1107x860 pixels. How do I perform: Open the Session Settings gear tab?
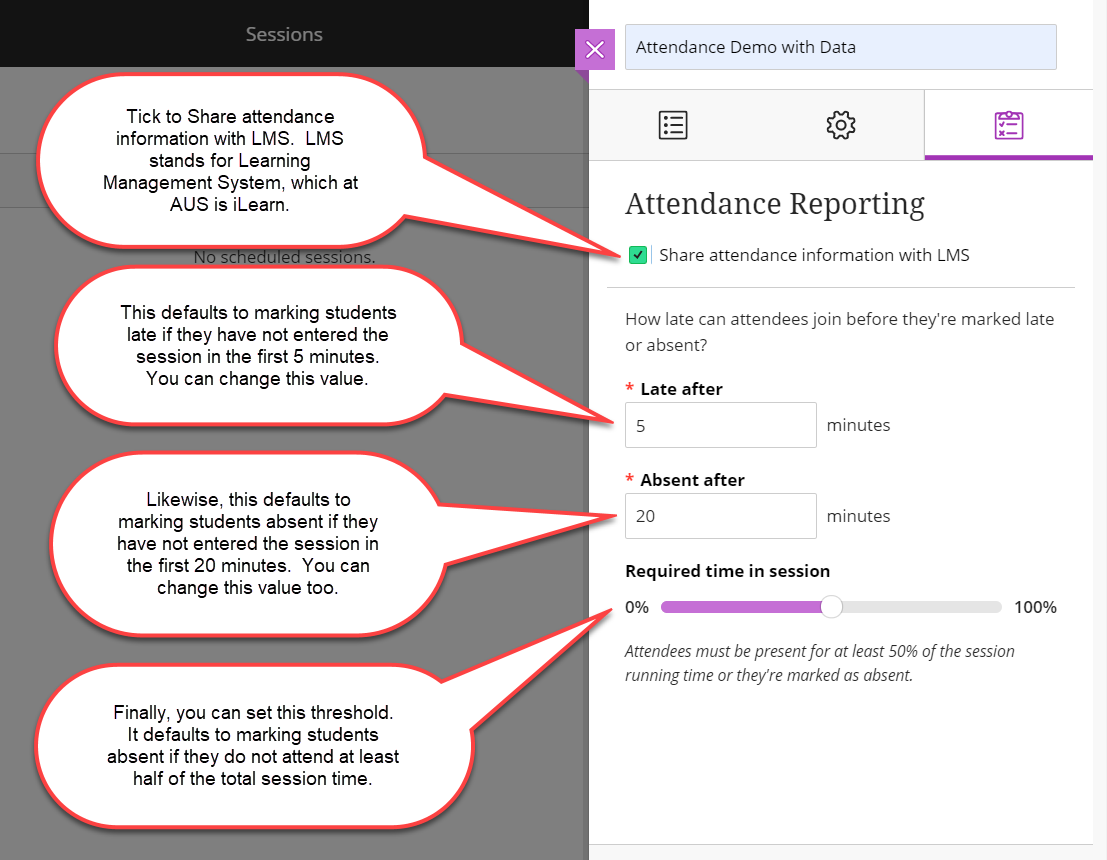pyautogui.click(x=840, y=125)
